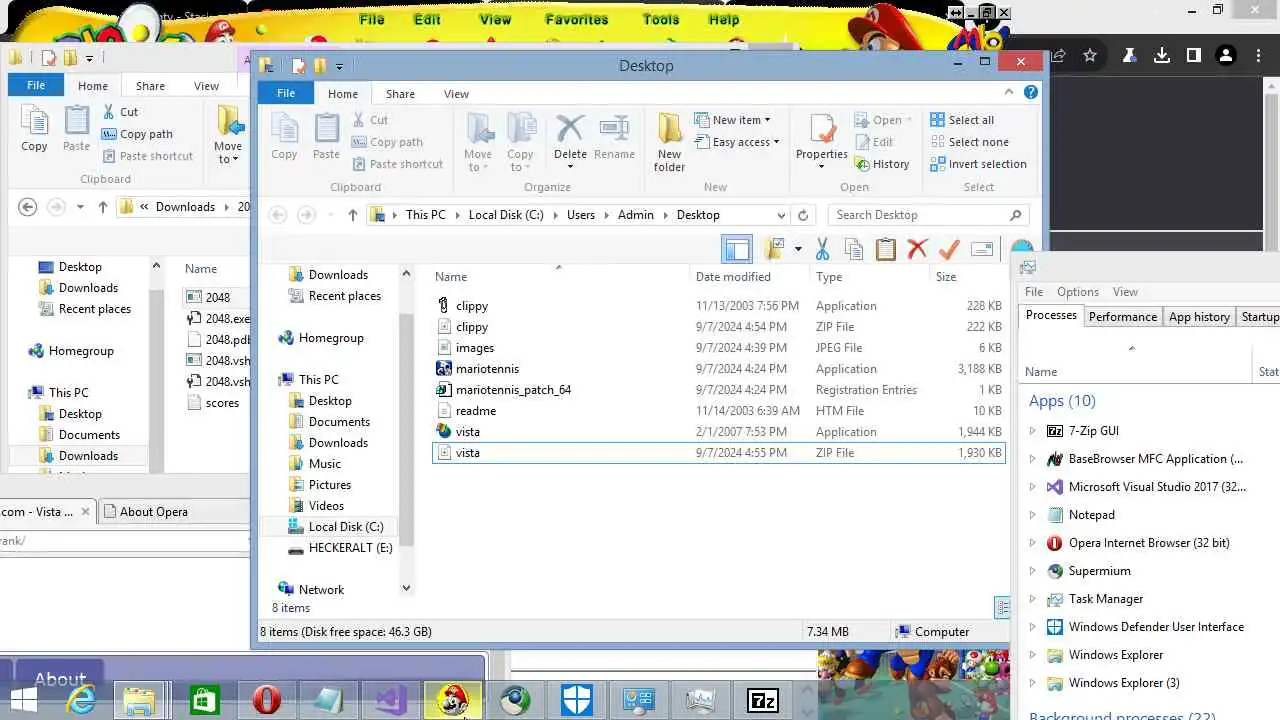
Task: Click History in the Open group
Action: [x=881, y=164]
